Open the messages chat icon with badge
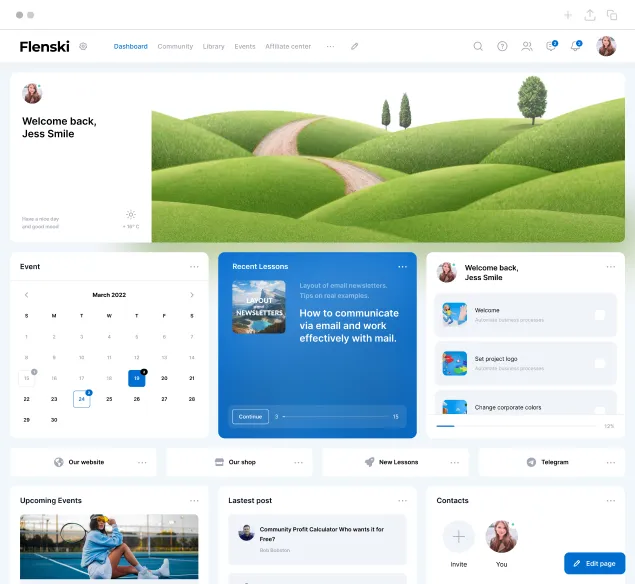 [550, 46]
